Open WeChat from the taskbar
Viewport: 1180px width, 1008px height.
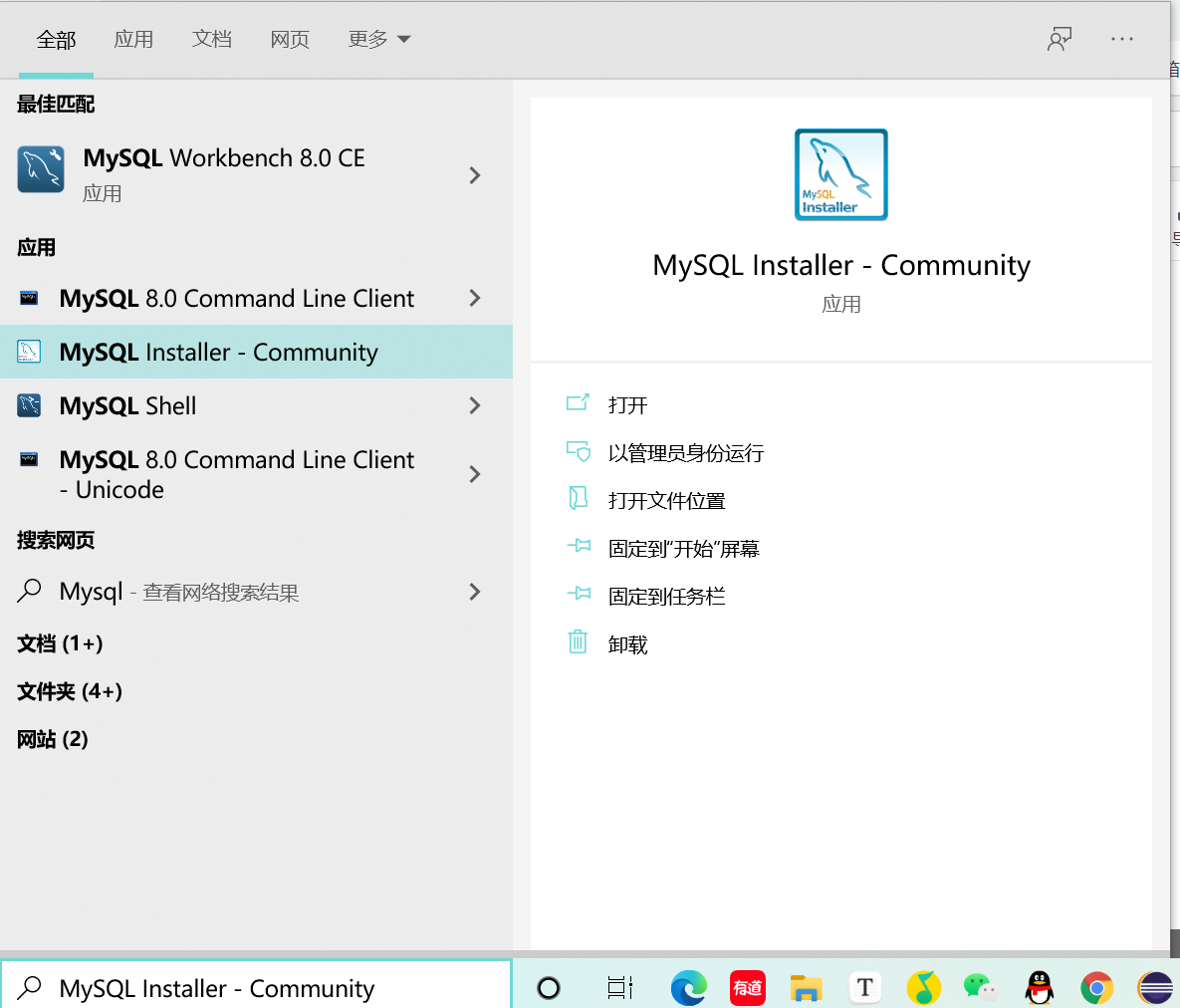point(981,987)
